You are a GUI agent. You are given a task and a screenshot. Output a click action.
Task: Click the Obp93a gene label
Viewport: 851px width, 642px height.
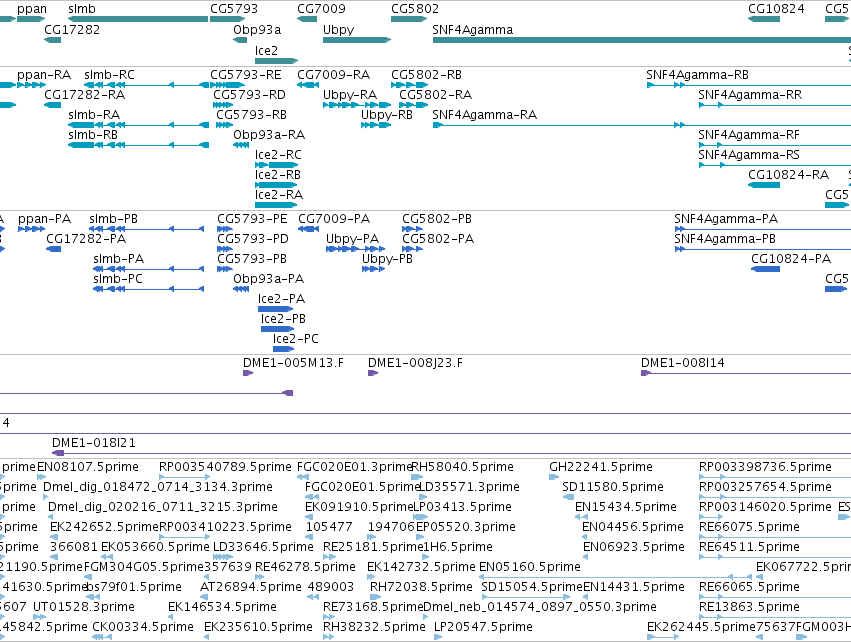coord(257,29)
